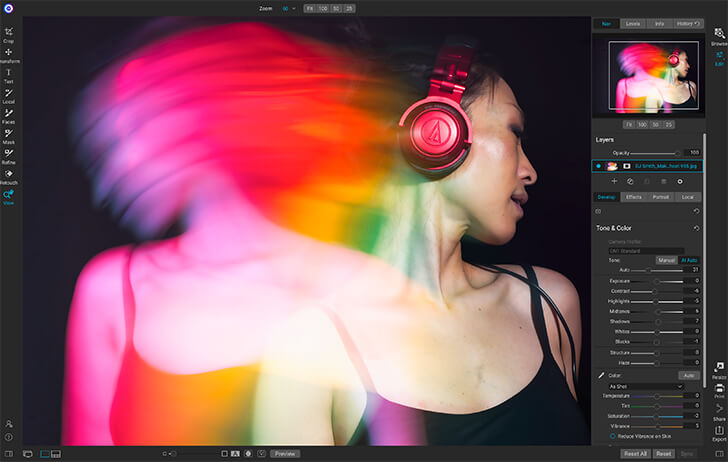Click the Preview button
728x462 pixels.
coord(285,454)
